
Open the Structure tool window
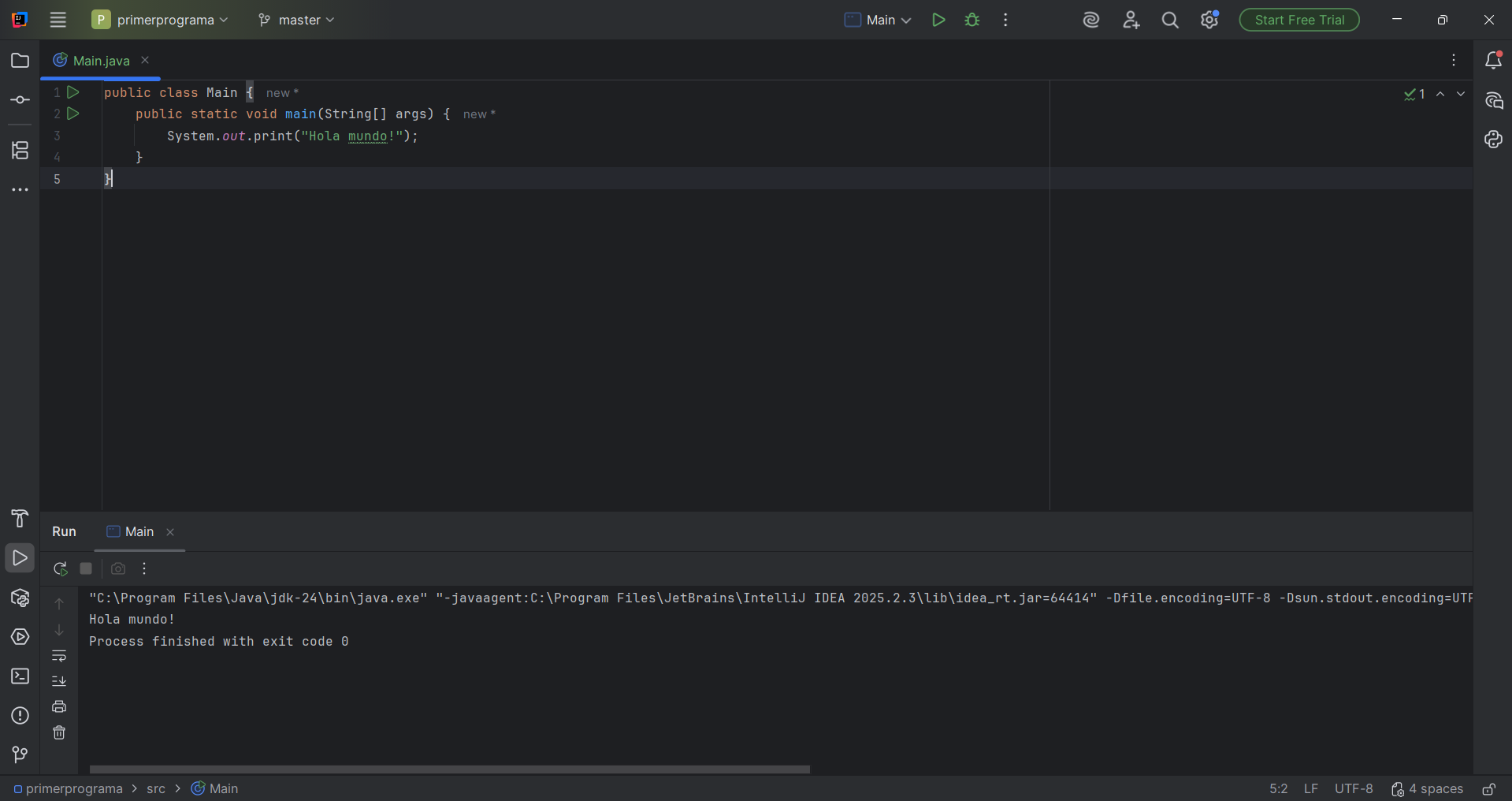pyautogui.click(x=20, y=150)
